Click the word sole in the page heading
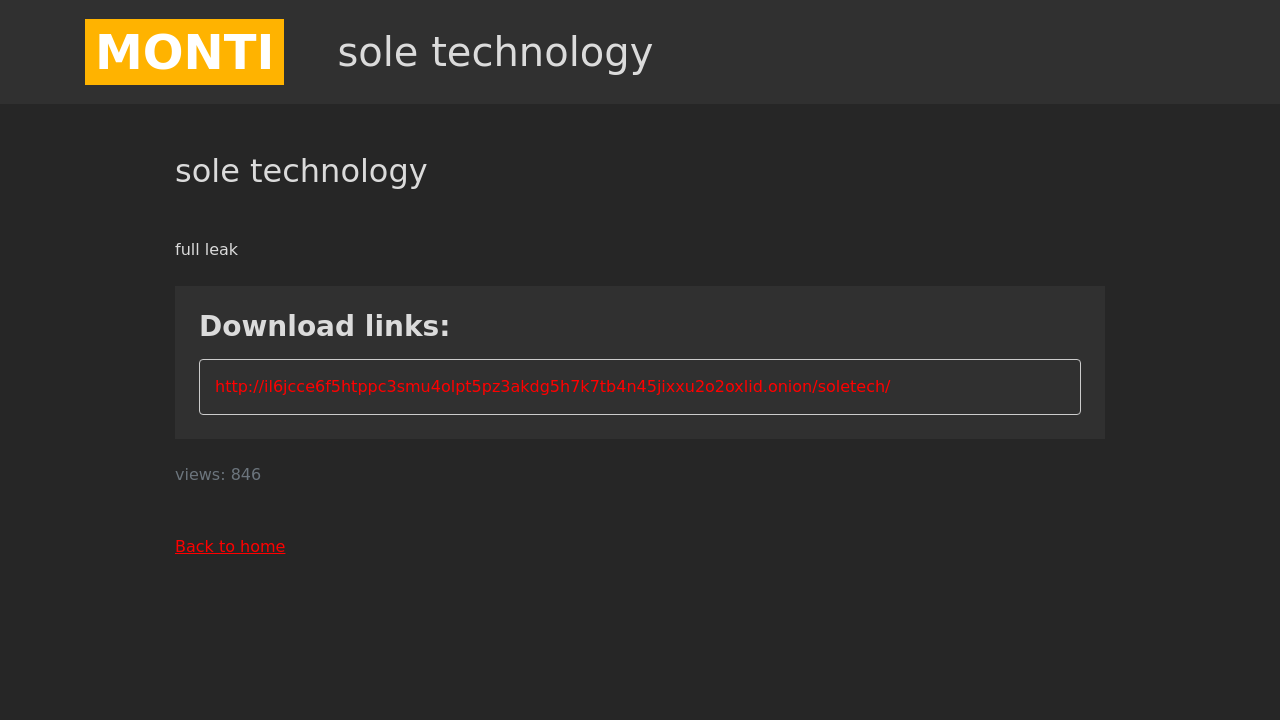Viewport: 1280px width, 720px height. (207, 171)
